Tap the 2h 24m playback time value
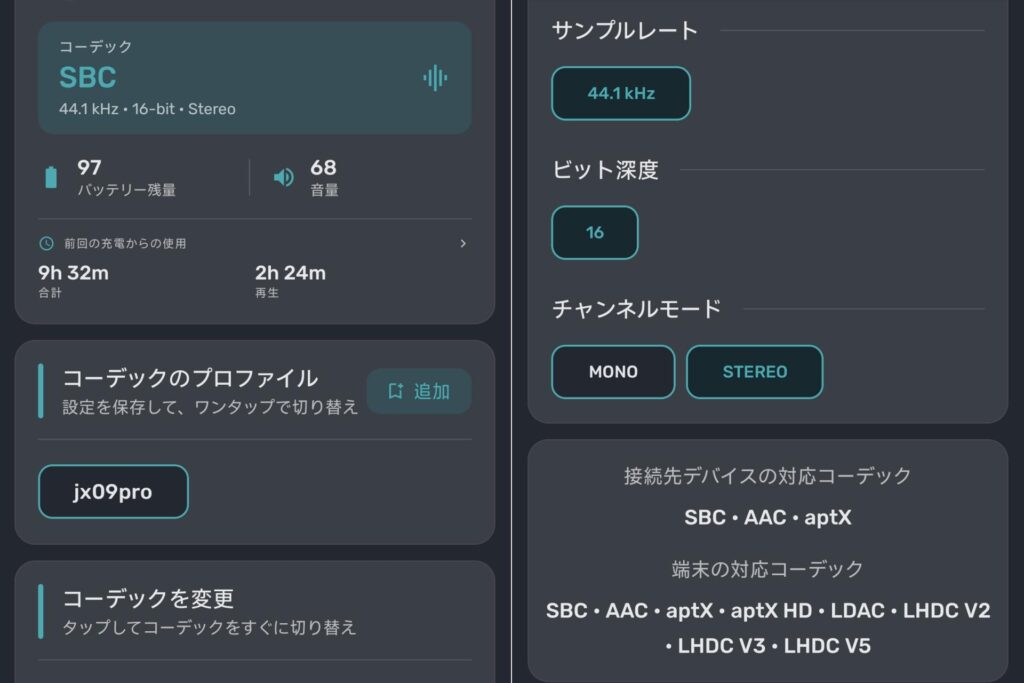 tap(290, 273)
